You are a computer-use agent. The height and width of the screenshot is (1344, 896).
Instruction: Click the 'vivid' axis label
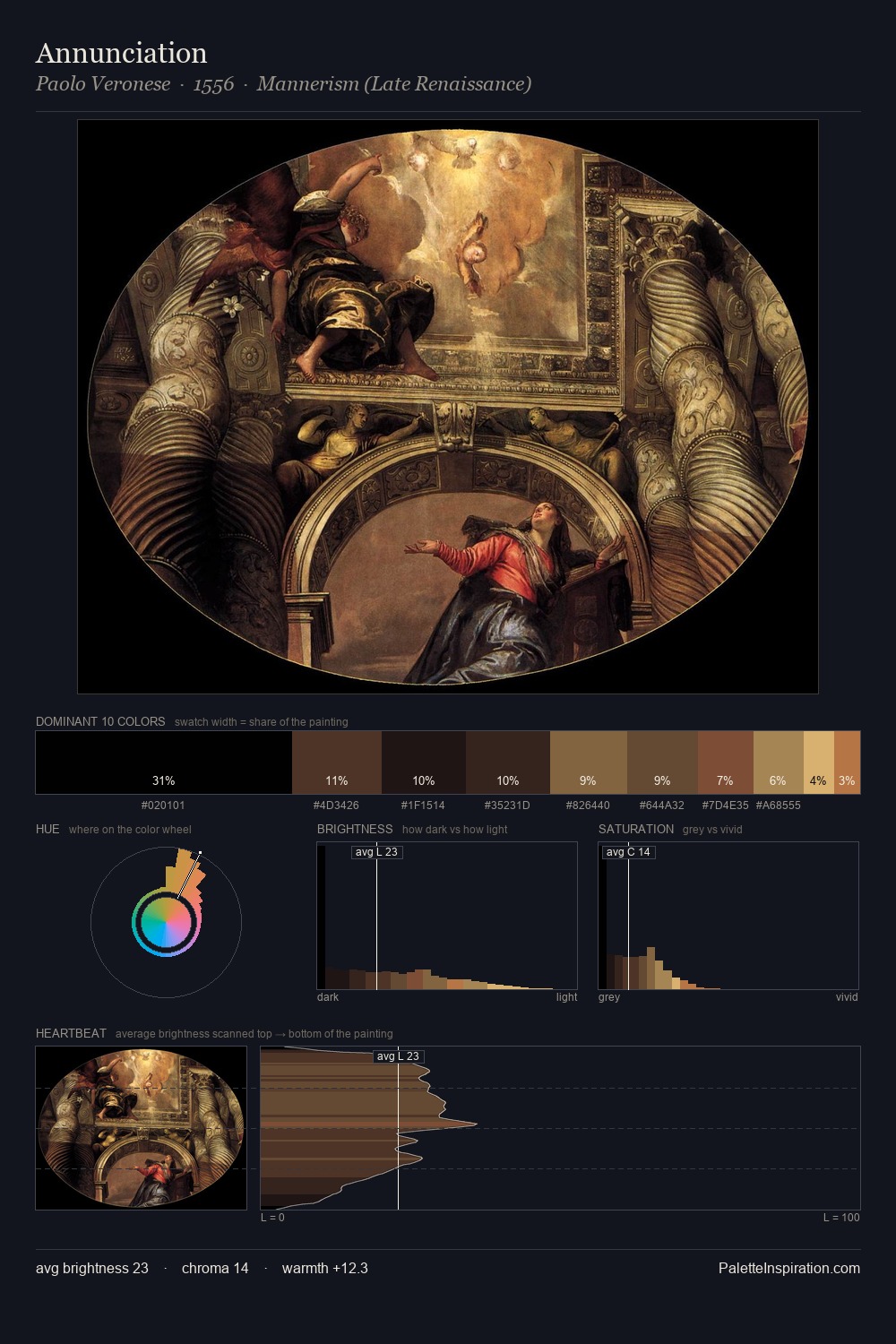(x=847, y=997)
